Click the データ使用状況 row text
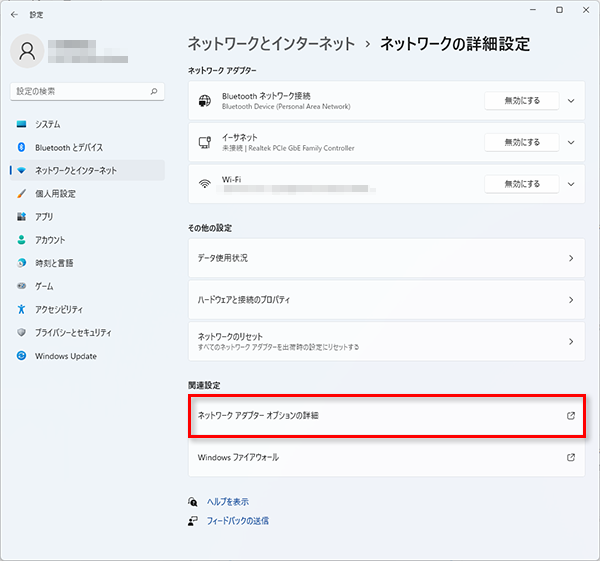Screen dimensions: 600x561 point(223,258)
